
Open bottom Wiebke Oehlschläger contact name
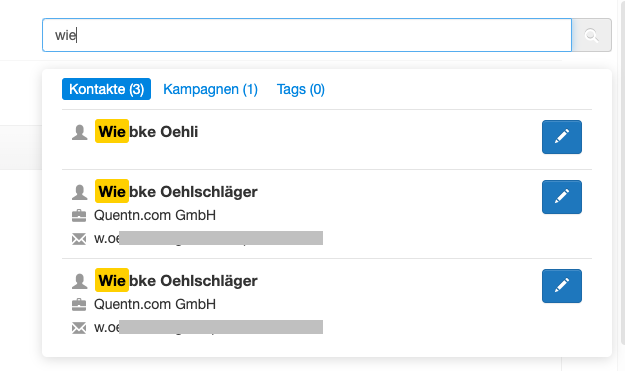pyautogui.click(x=176, y=281)
